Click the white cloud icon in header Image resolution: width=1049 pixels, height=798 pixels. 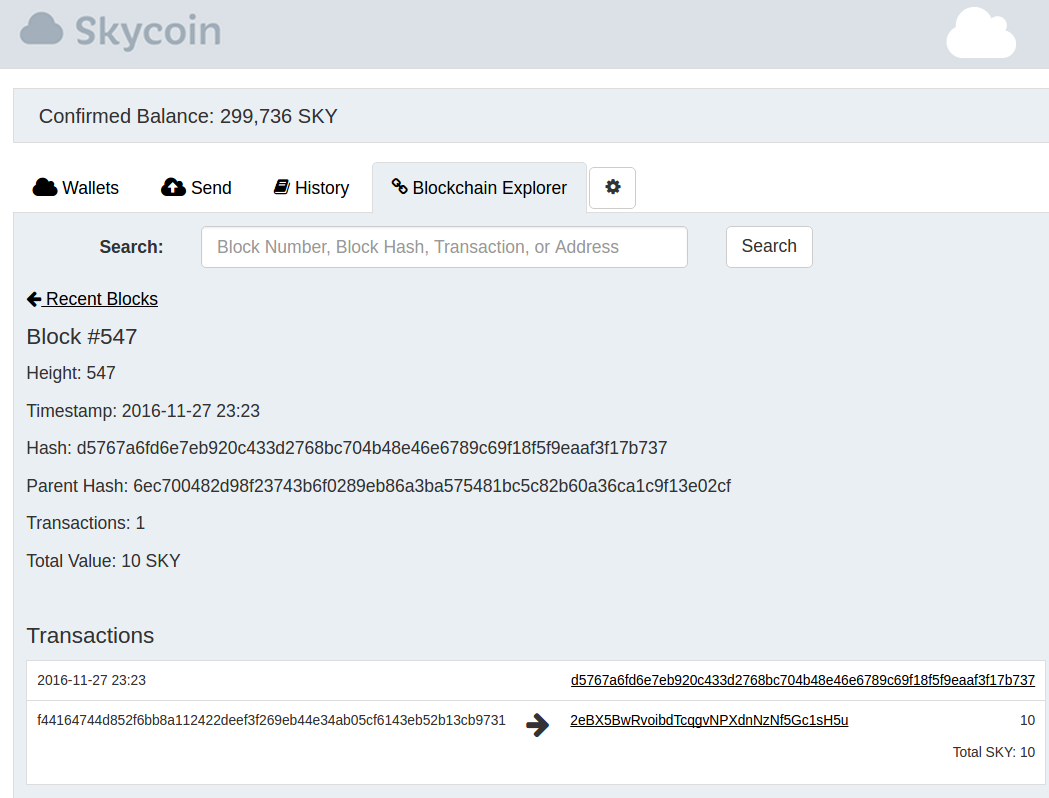[980, 33]
